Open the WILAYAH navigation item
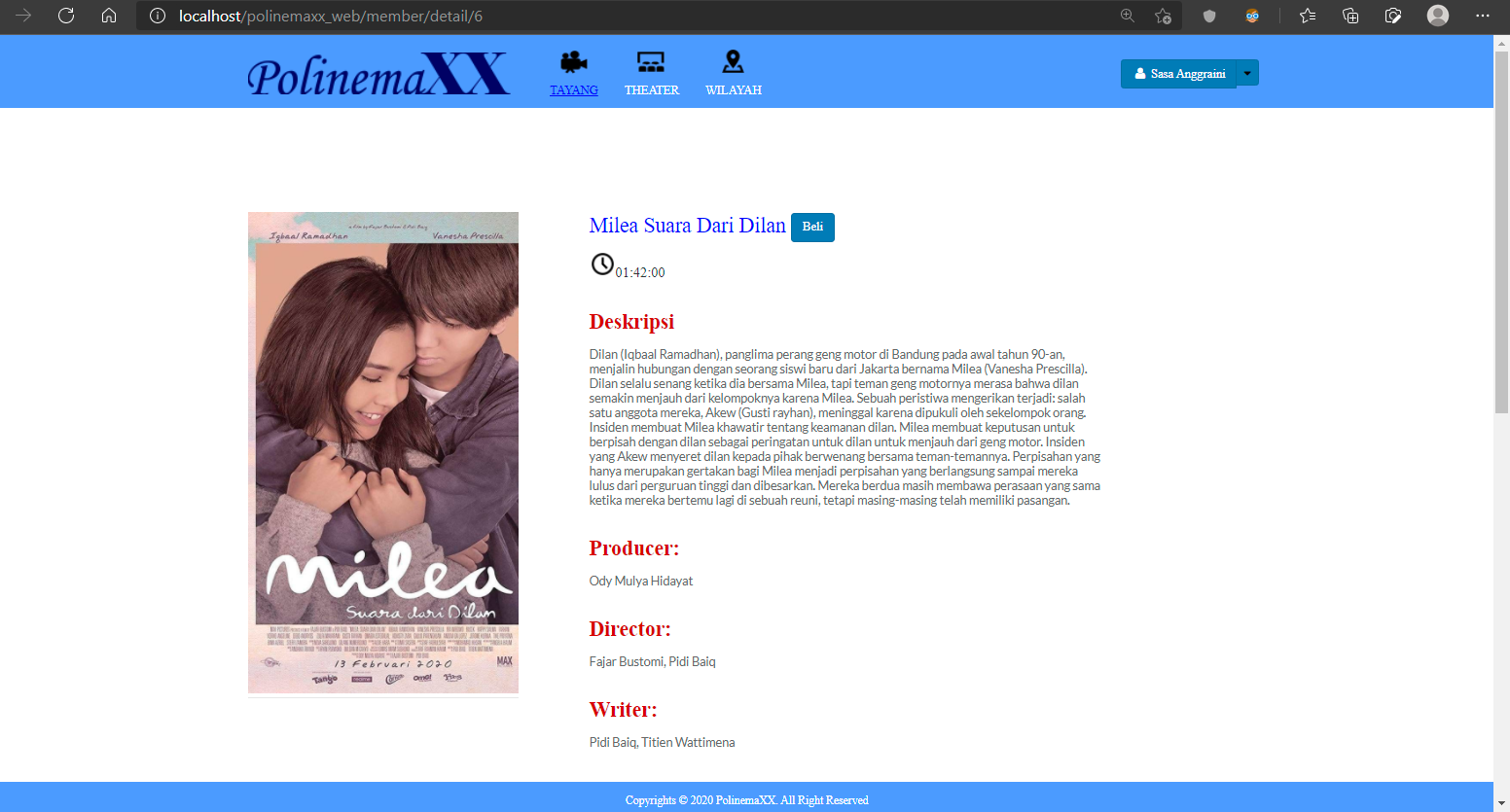Image resolution: width=1510 pixels, height=812 pixels. (734, 90)
